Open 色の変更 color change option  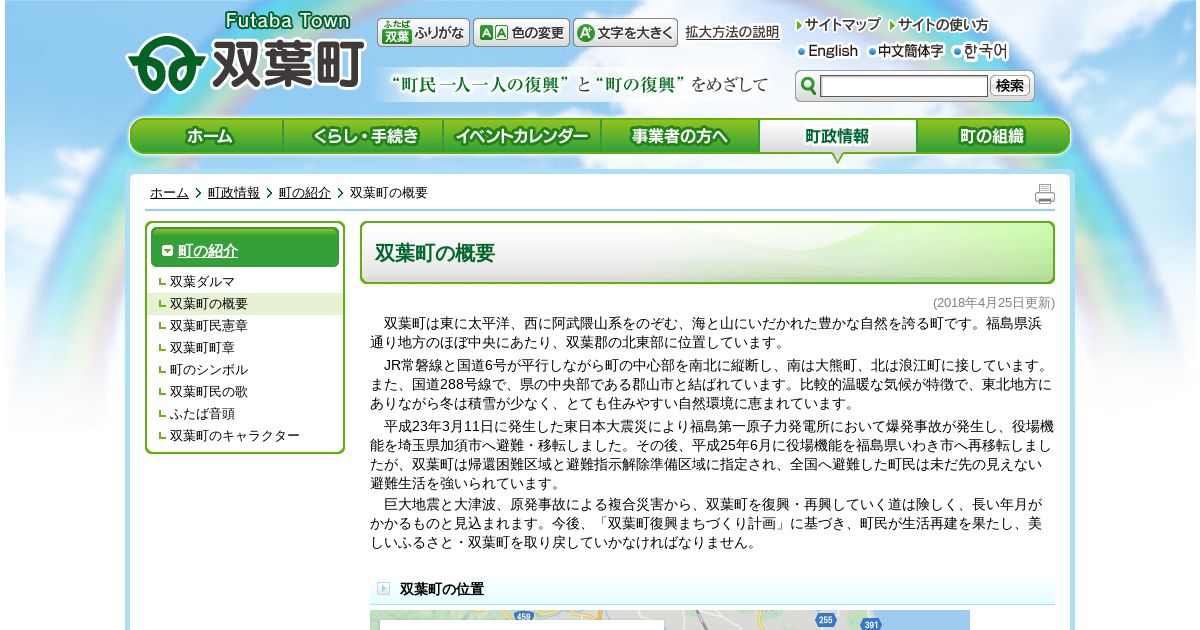point(521,33)
